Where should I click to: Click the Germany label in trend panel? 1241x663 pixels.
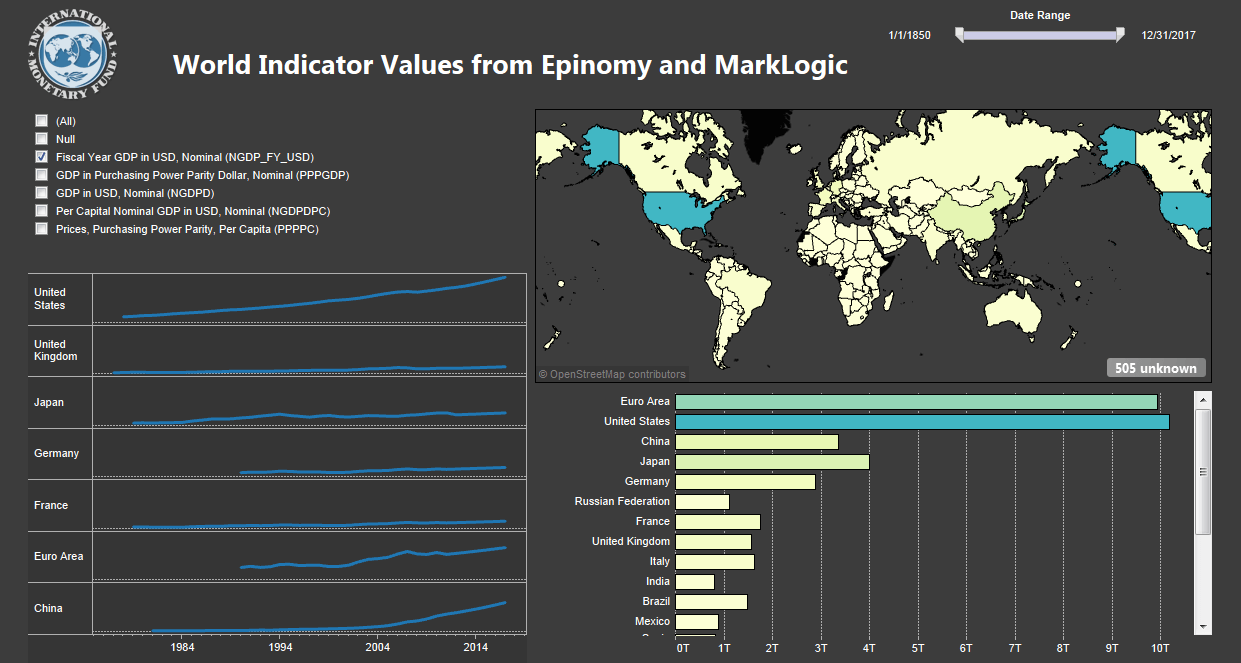(x=57, y=454)
